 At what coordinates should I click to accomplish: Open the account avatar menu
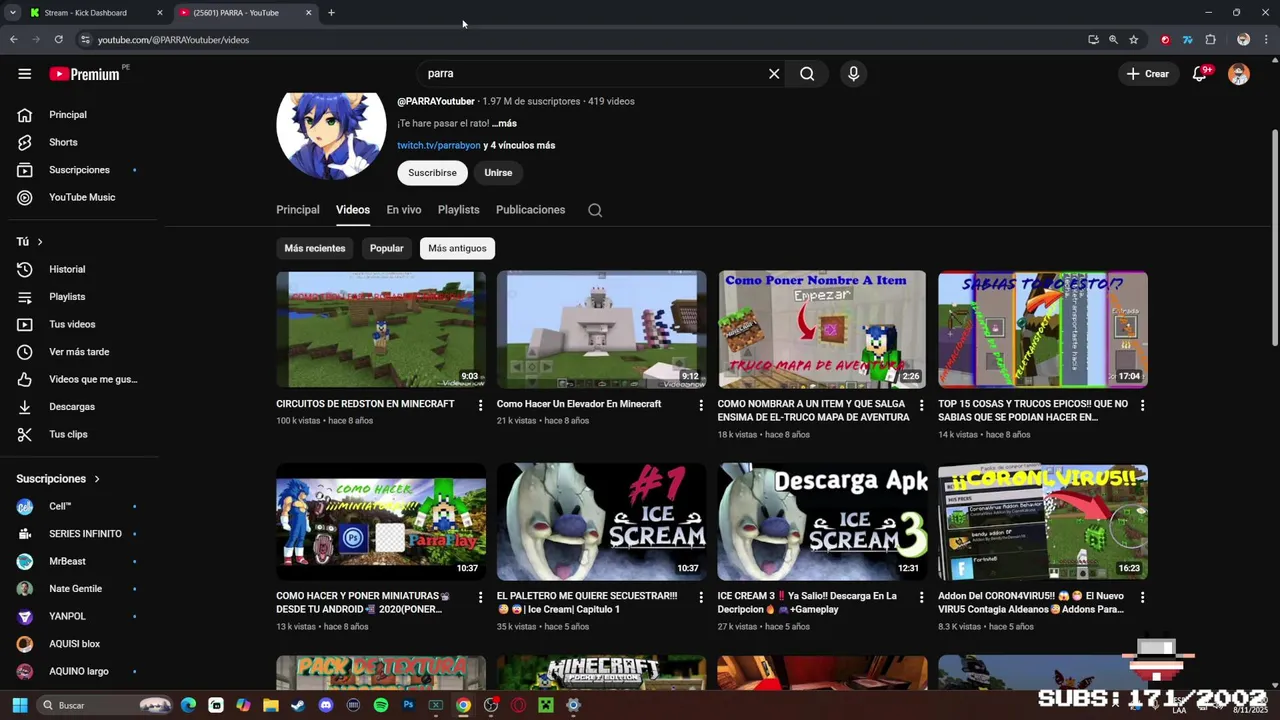[x=1239, y=74]
